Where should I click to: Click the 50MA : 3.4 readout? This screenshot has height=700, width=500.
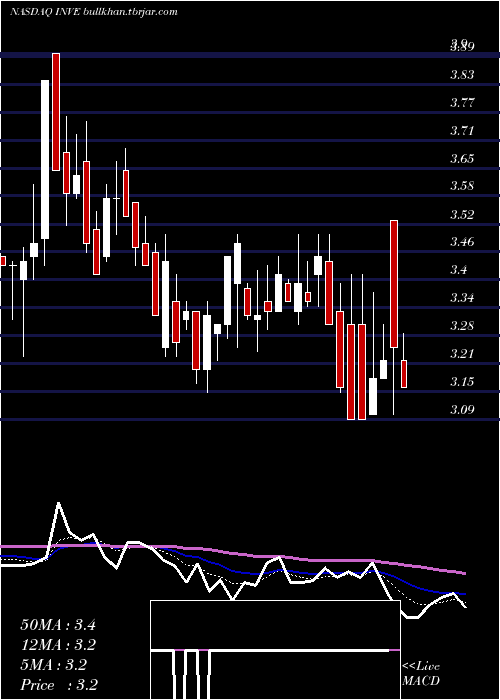click(58, 625)
